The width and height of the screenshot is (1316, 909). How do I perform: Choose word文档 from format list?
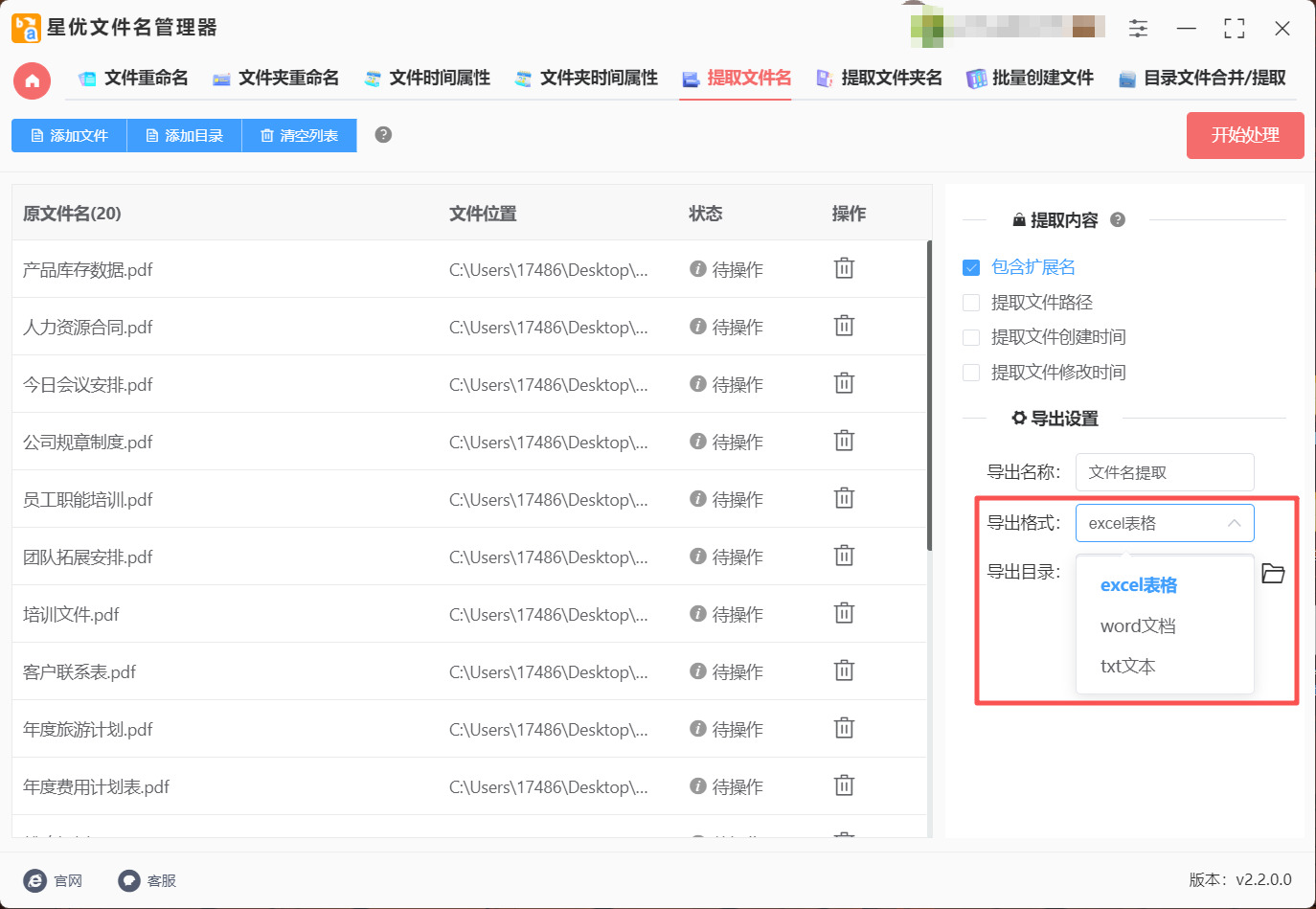click(x=1138, y=625)
